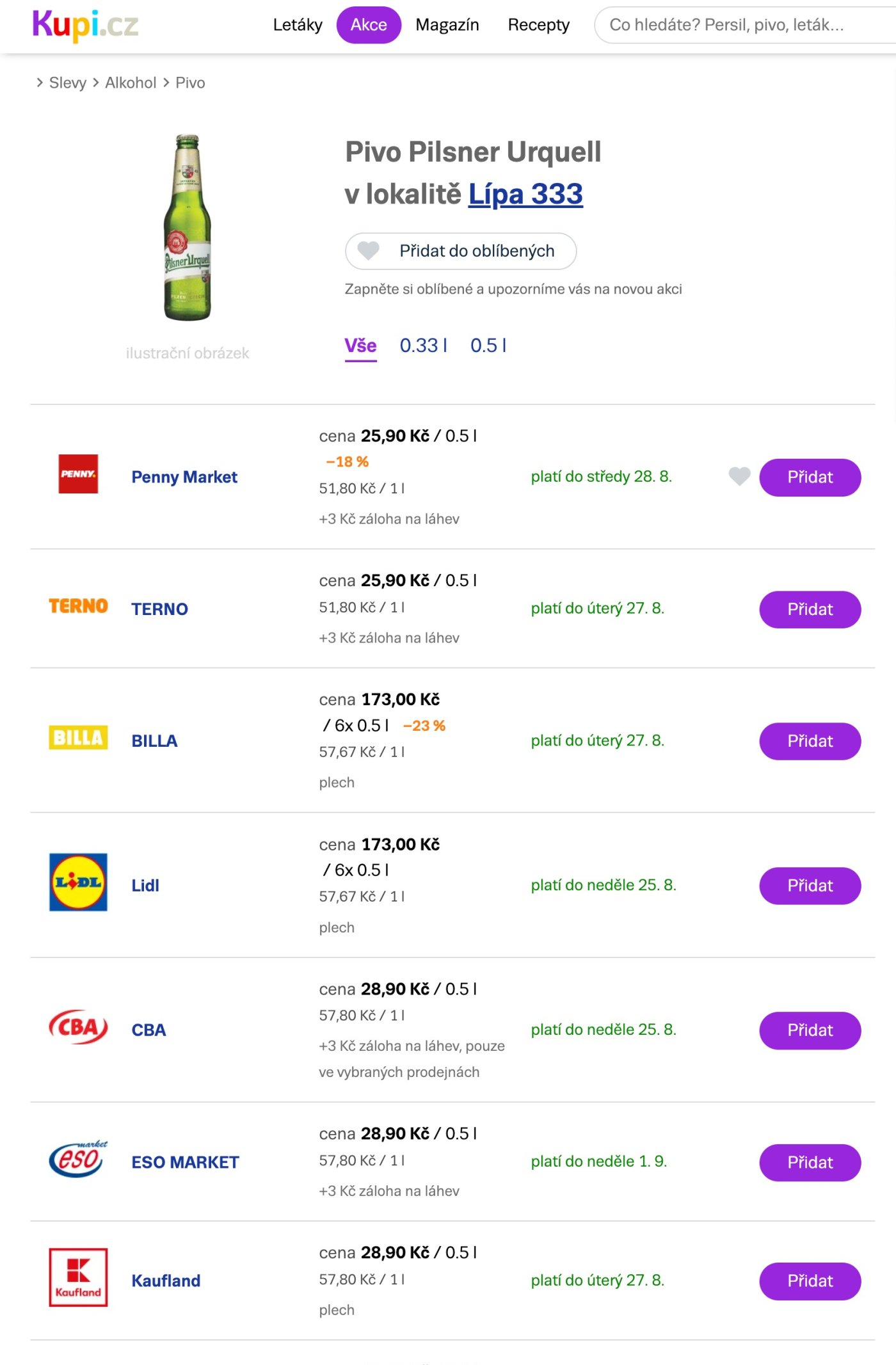The width and height of the screenshot is (896, 1365).
Task: Show all sizes with Vše tab
Action: point(360,346)
